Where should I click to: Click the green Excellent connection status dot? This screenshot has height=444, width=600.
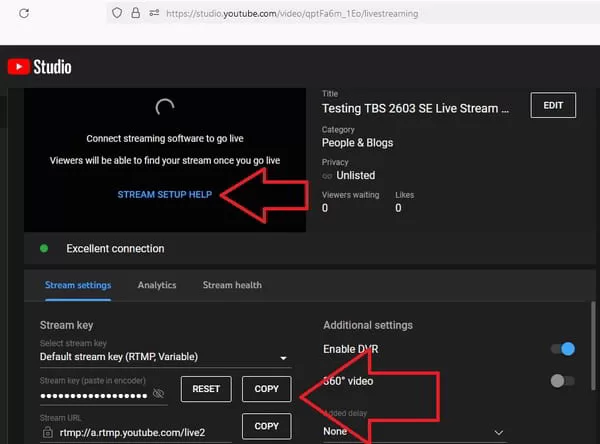tap(44, 248)
